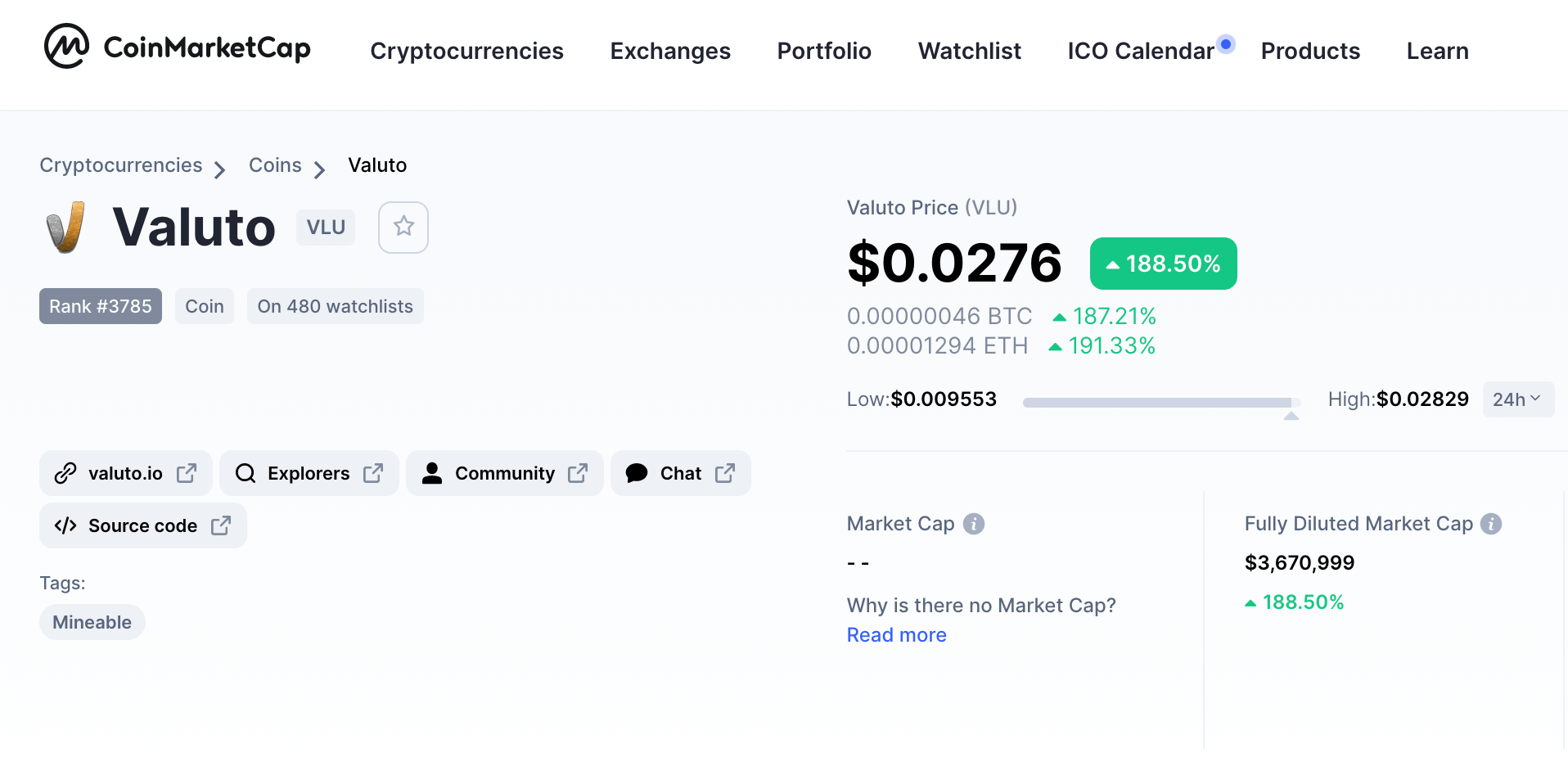
Task: Click the Source code brackets icon
Action: [x=65, y=525]
